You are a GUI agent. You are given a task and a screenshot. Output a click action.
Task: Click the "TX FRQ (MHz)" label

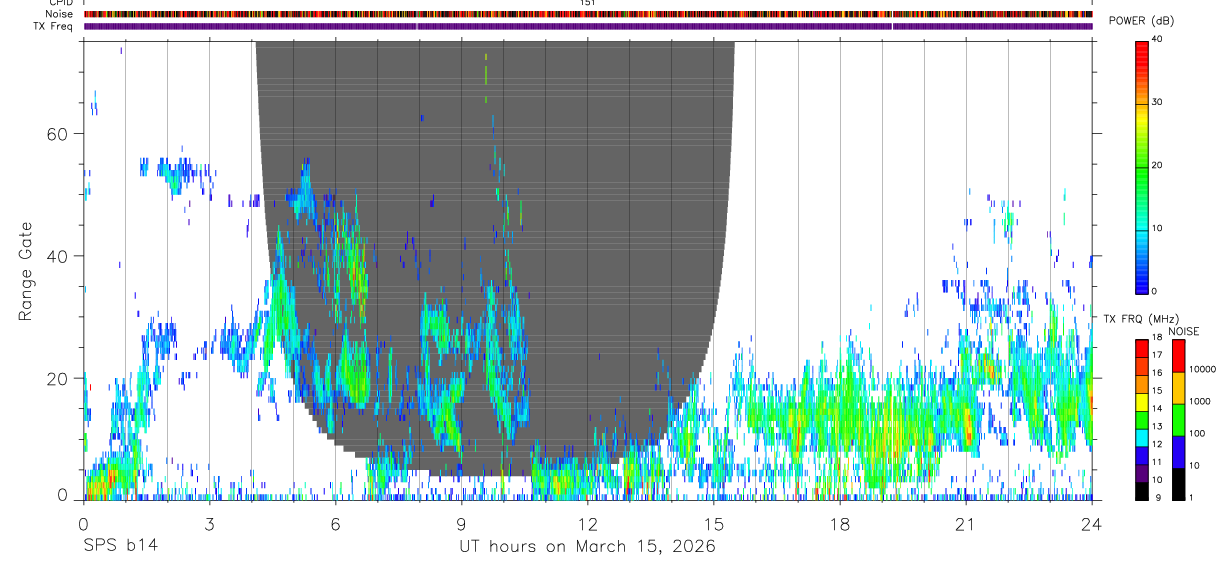(1141, 319)
